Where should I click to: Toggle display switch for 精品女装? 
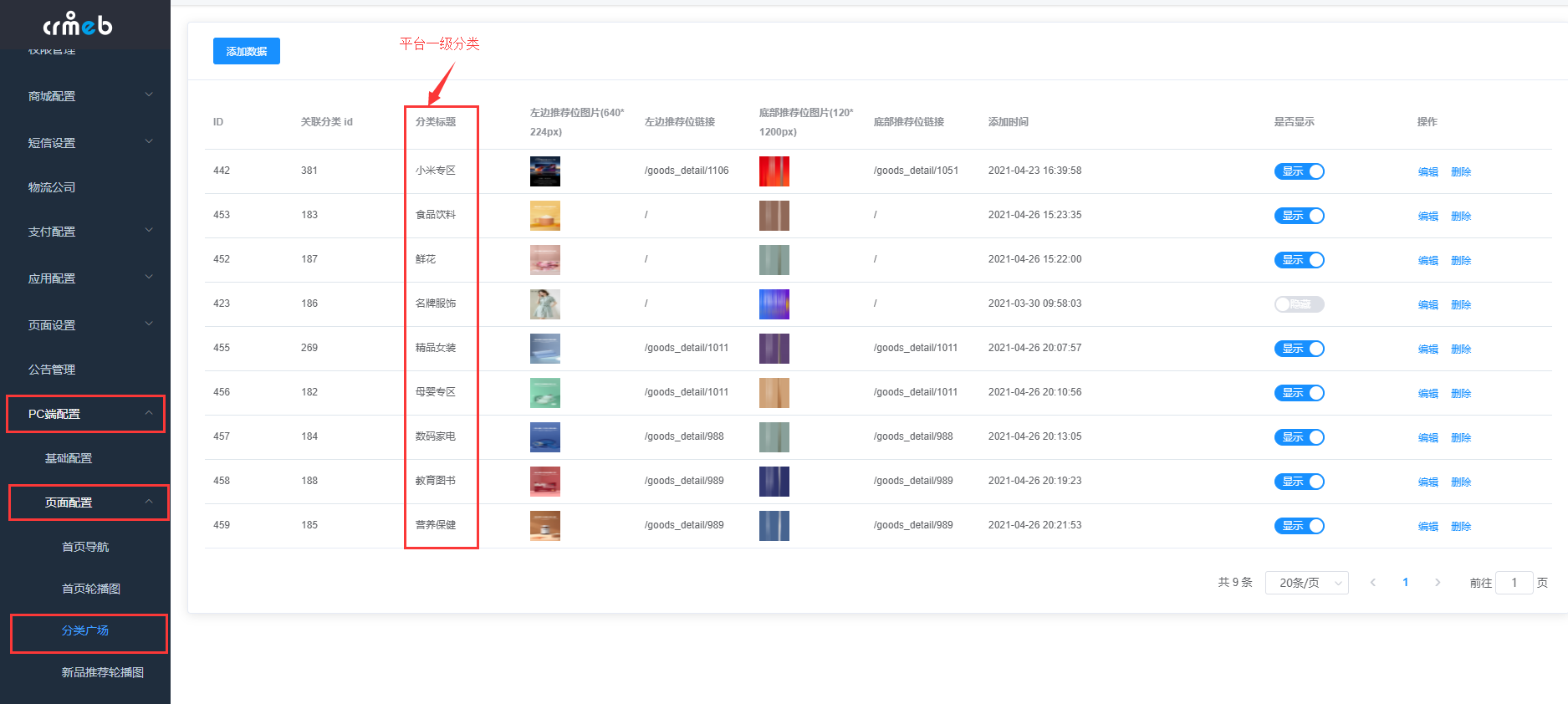click(1299, 349)
